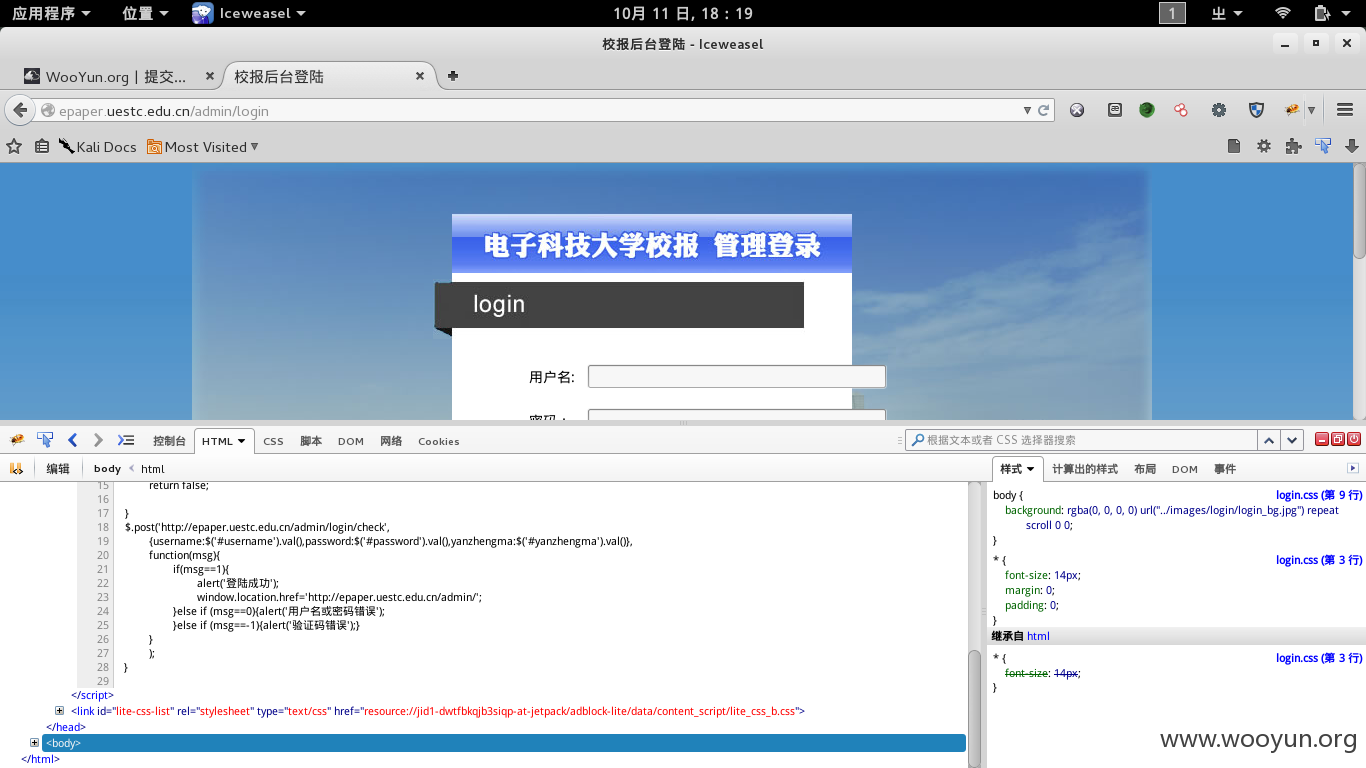Click the gray X-ball extension icon

click(1077, 110)
